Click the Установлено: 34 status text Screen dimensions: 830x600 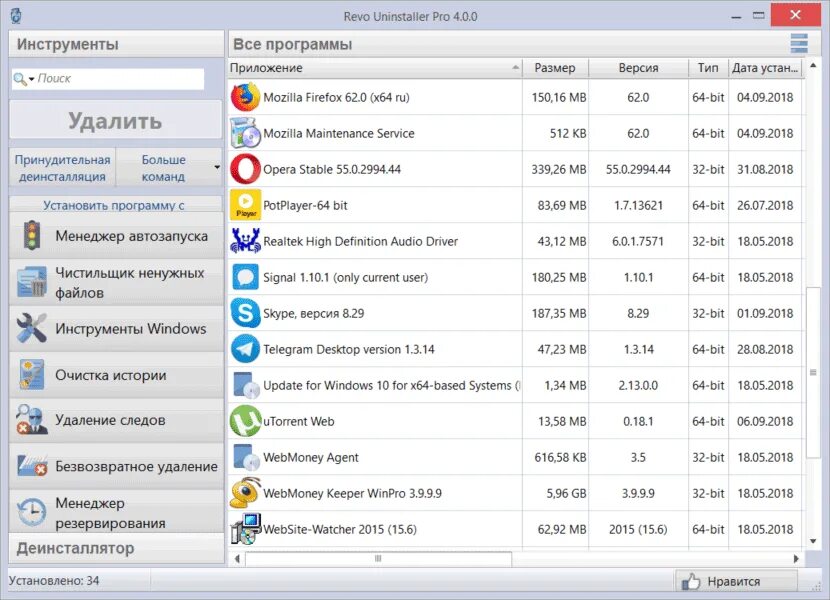coord(54,581)
